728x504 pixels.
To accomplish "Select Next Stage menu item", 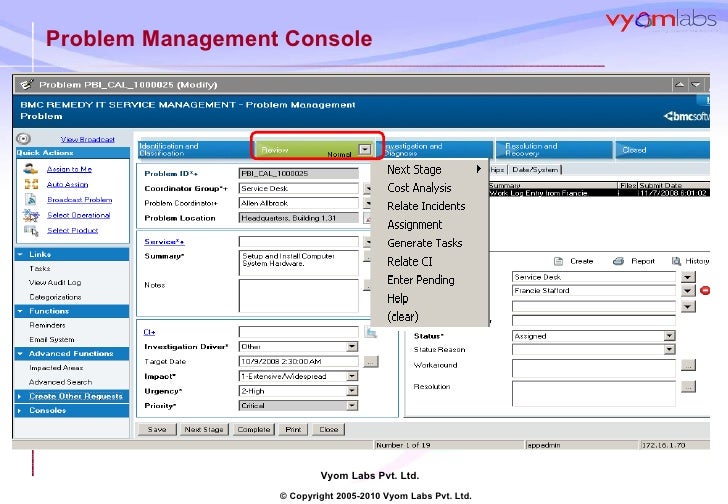I will click(x=429, y=170).
